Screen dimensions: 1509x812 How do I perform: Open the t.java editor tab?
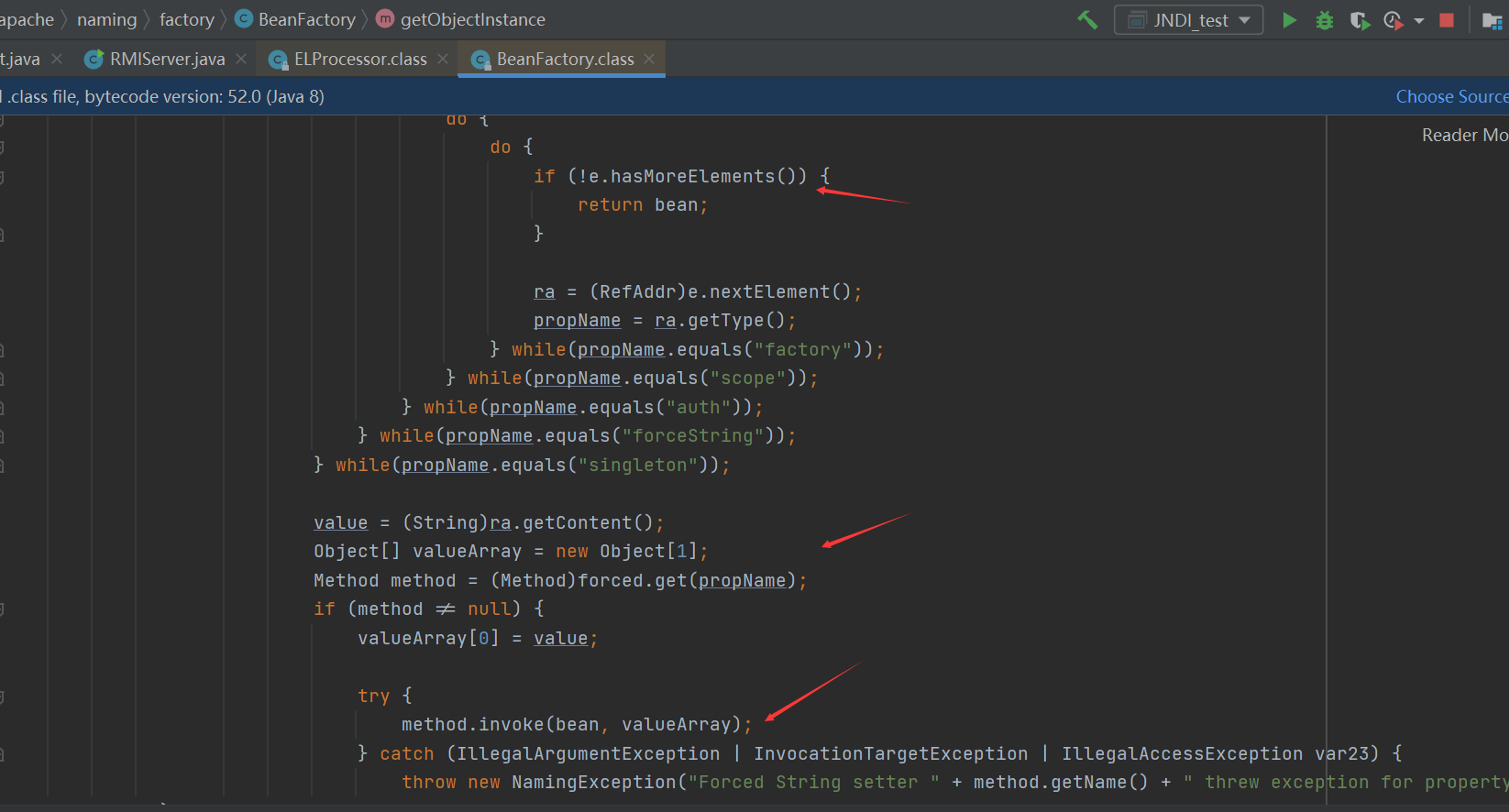(20, 59)
